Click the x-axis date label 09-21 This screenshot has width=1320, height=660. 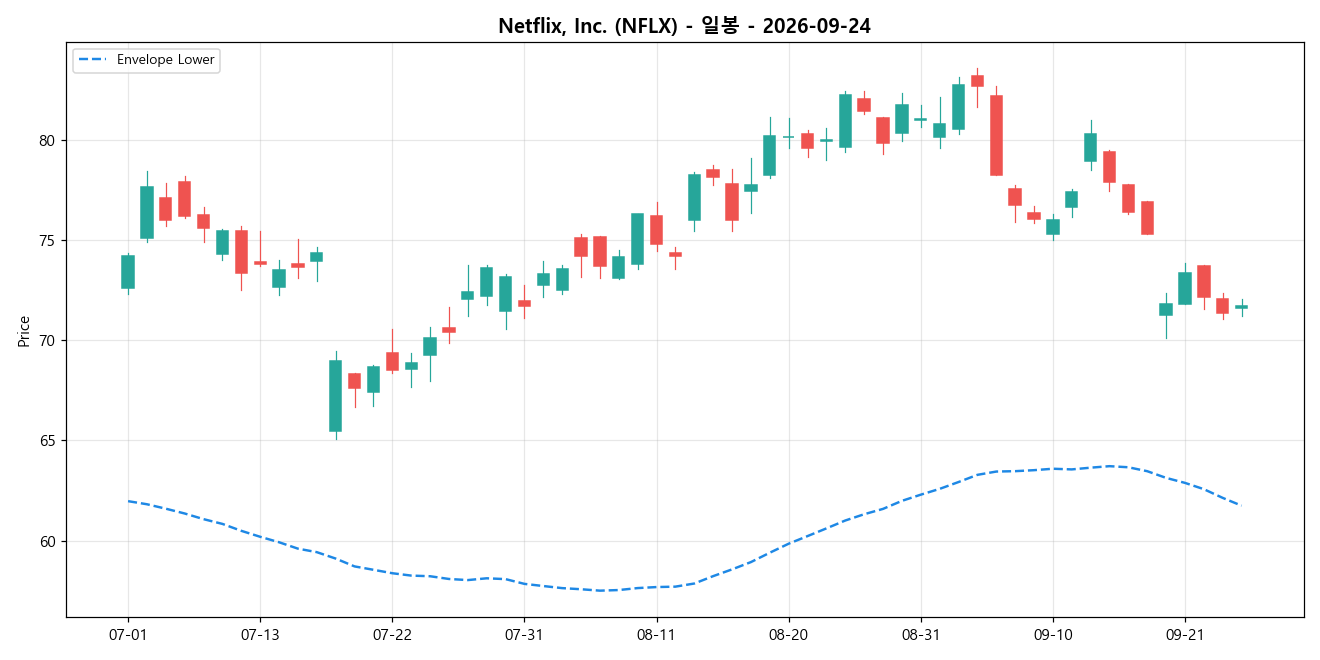[x=1184, y=634]
